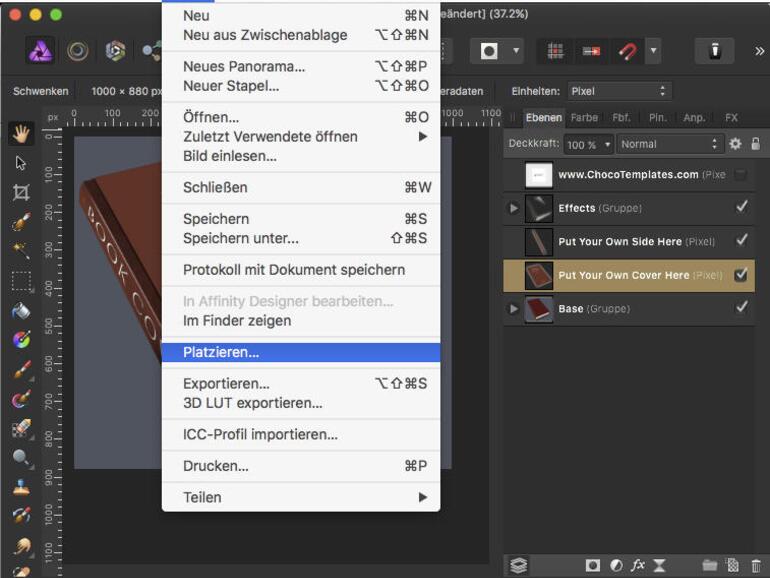Choose Platzieren… from the menu
The width and height of the screenshot is (770, 578).
(221, 352)
